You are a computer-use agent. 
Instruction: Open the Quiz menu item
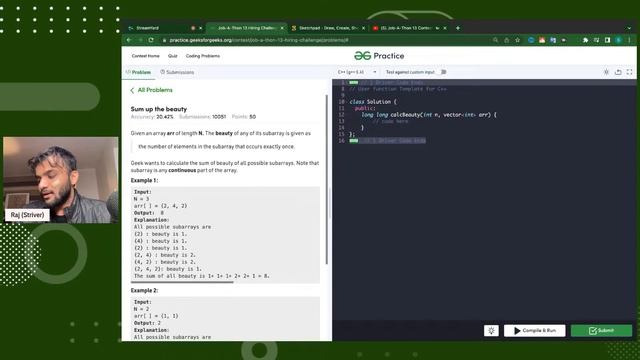pyautogui.click(x=173, y=56)
